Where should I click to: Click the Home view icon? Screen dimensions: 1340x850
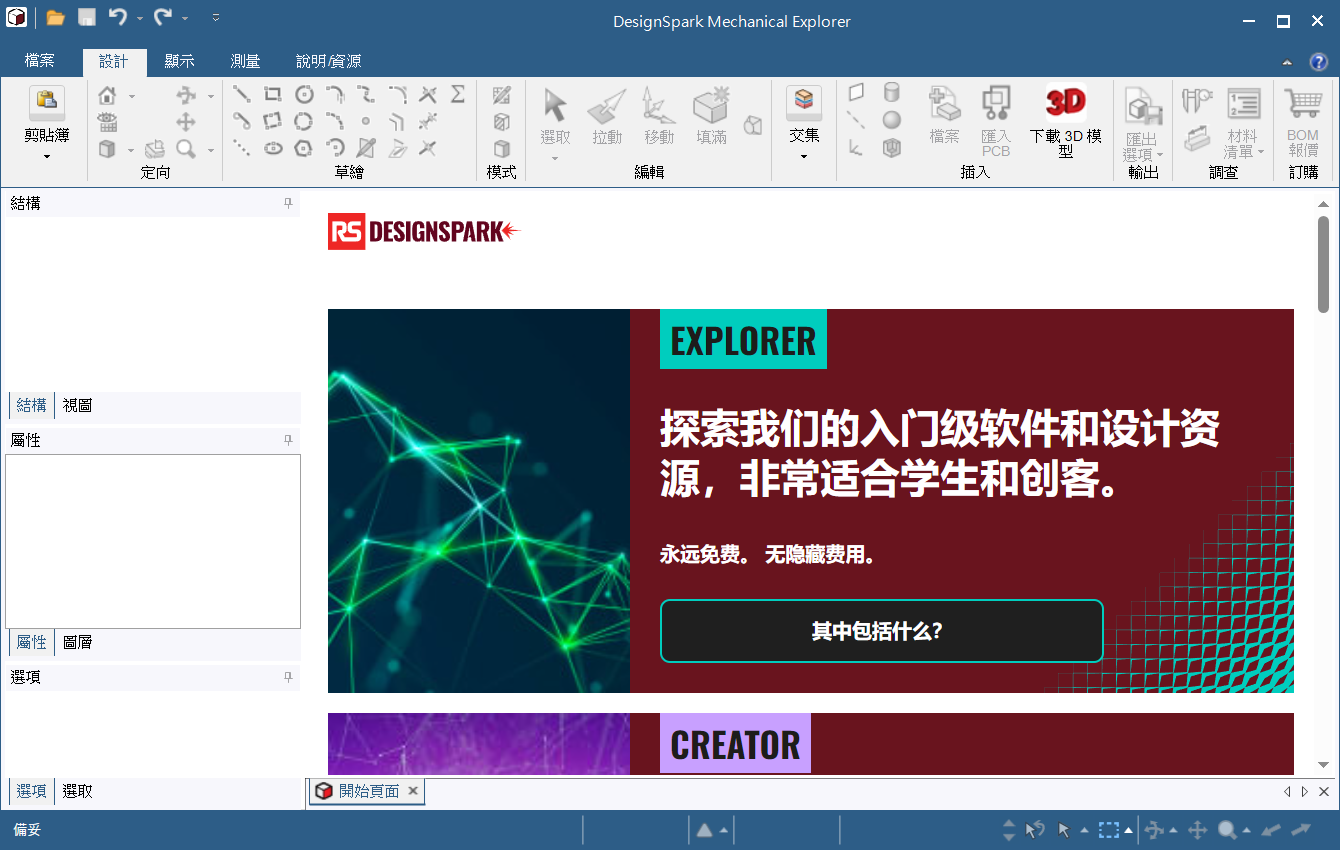(x=107, y=96)
